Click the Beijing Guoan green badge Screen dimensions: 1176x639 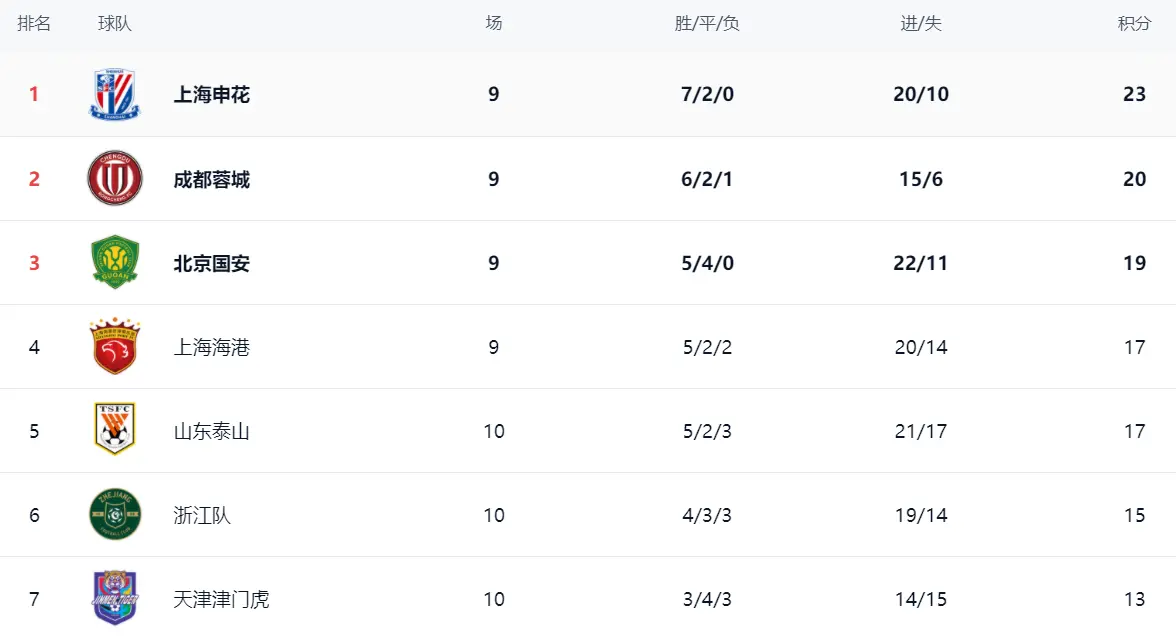(x=115, y=263)
